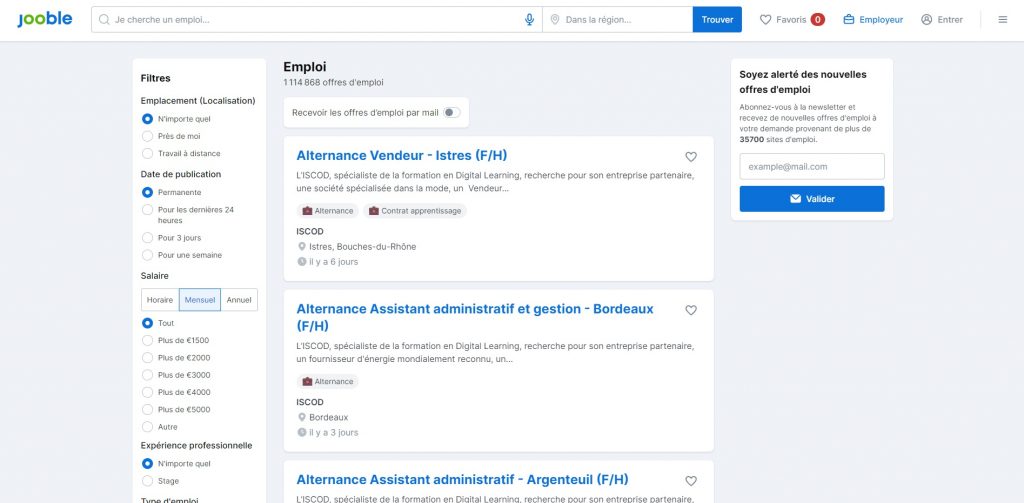Click the microphone voice search icon
This screenshot has width=1024, height=503.
coord(529,19)
